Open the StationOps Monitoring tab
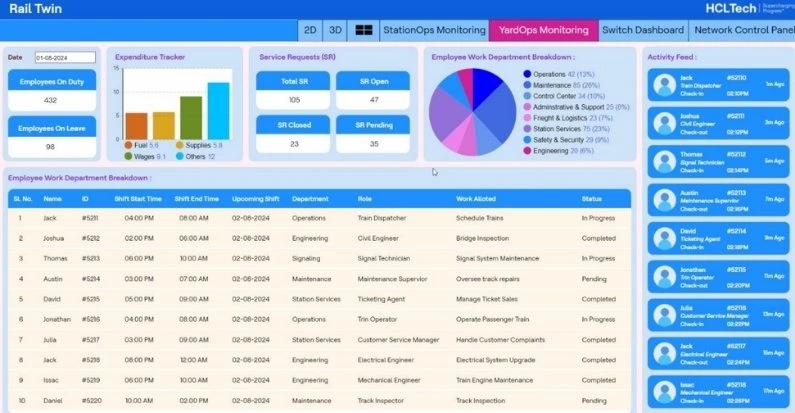 point(434,30)
